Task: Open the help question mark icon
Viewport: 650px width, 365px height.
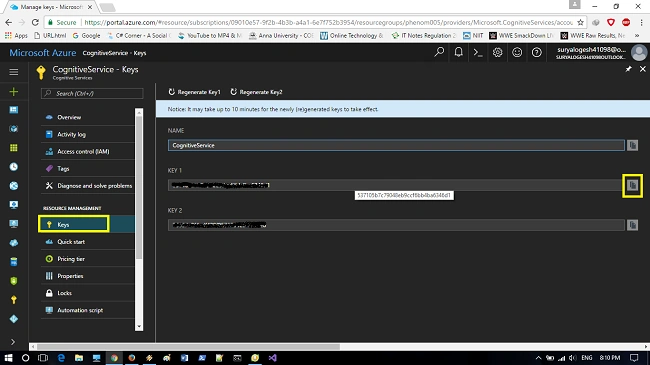Action: coord(536,53)
